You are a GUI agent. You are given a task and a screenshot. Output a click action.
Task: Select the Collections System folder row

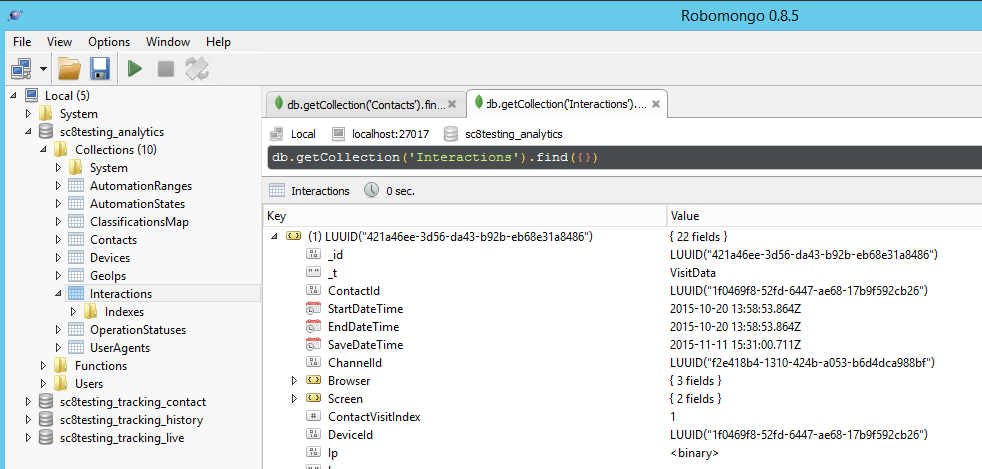click(108, 168)
